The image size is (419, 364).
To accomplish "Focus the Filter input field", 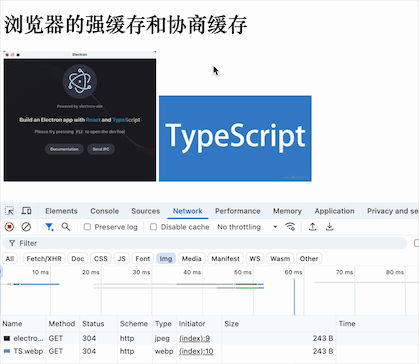I will coord(205,243).
